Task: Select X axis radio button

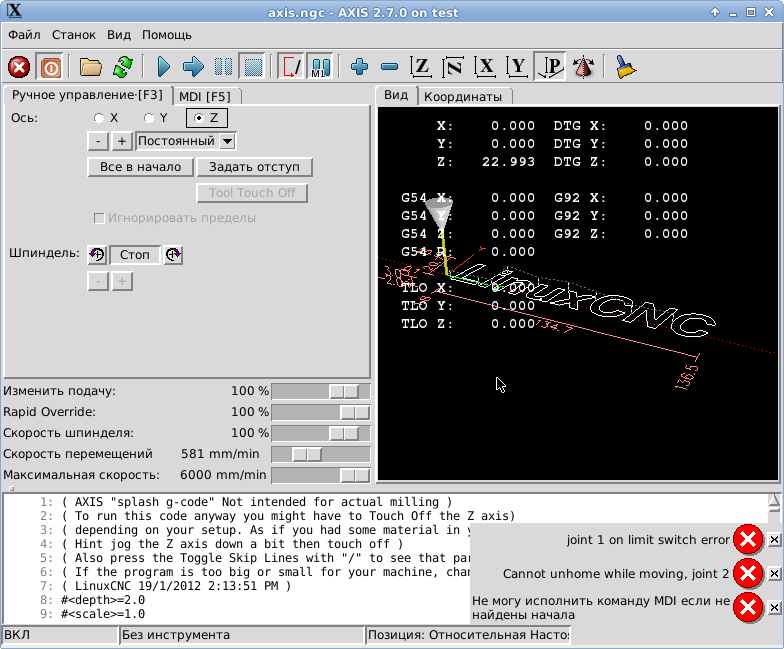Action: point(99,118)
